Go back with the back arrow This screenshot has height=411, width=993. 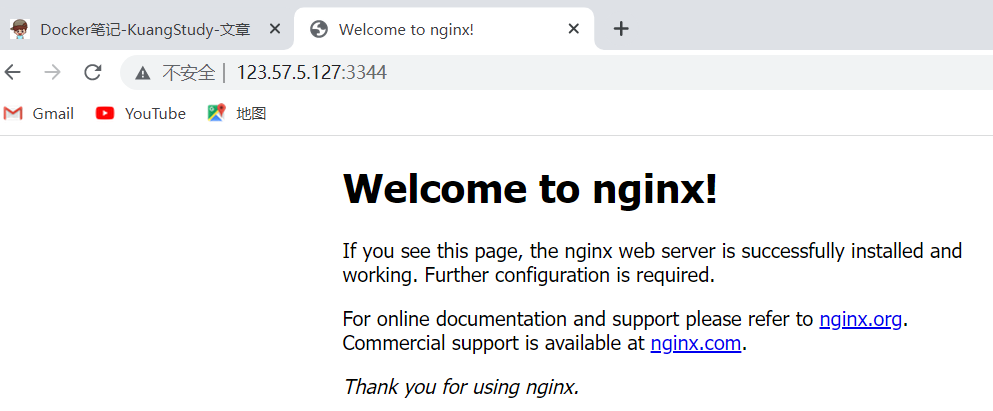12,72
